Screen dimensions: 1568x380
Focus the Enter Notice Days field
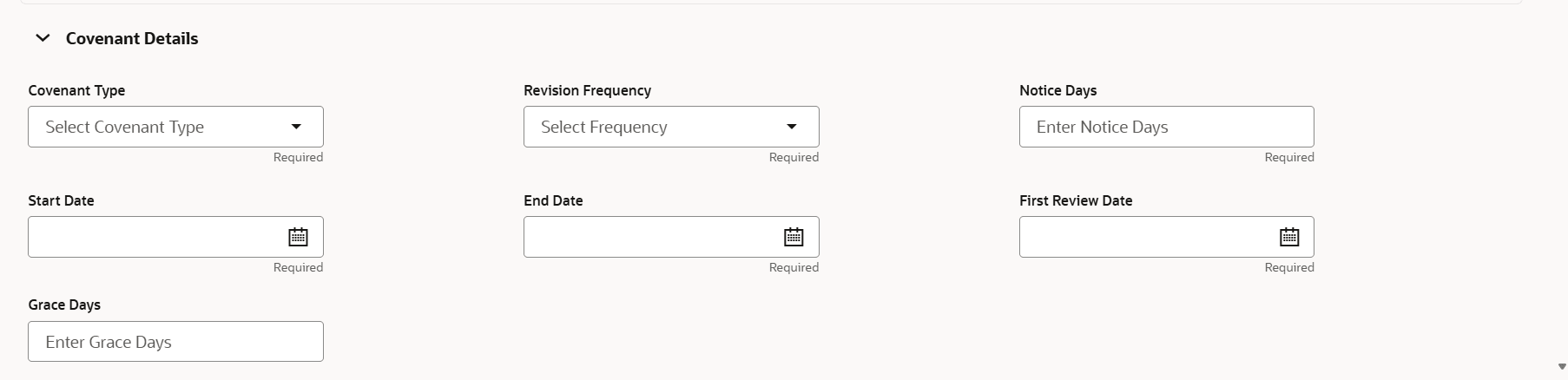[1167, 127]
